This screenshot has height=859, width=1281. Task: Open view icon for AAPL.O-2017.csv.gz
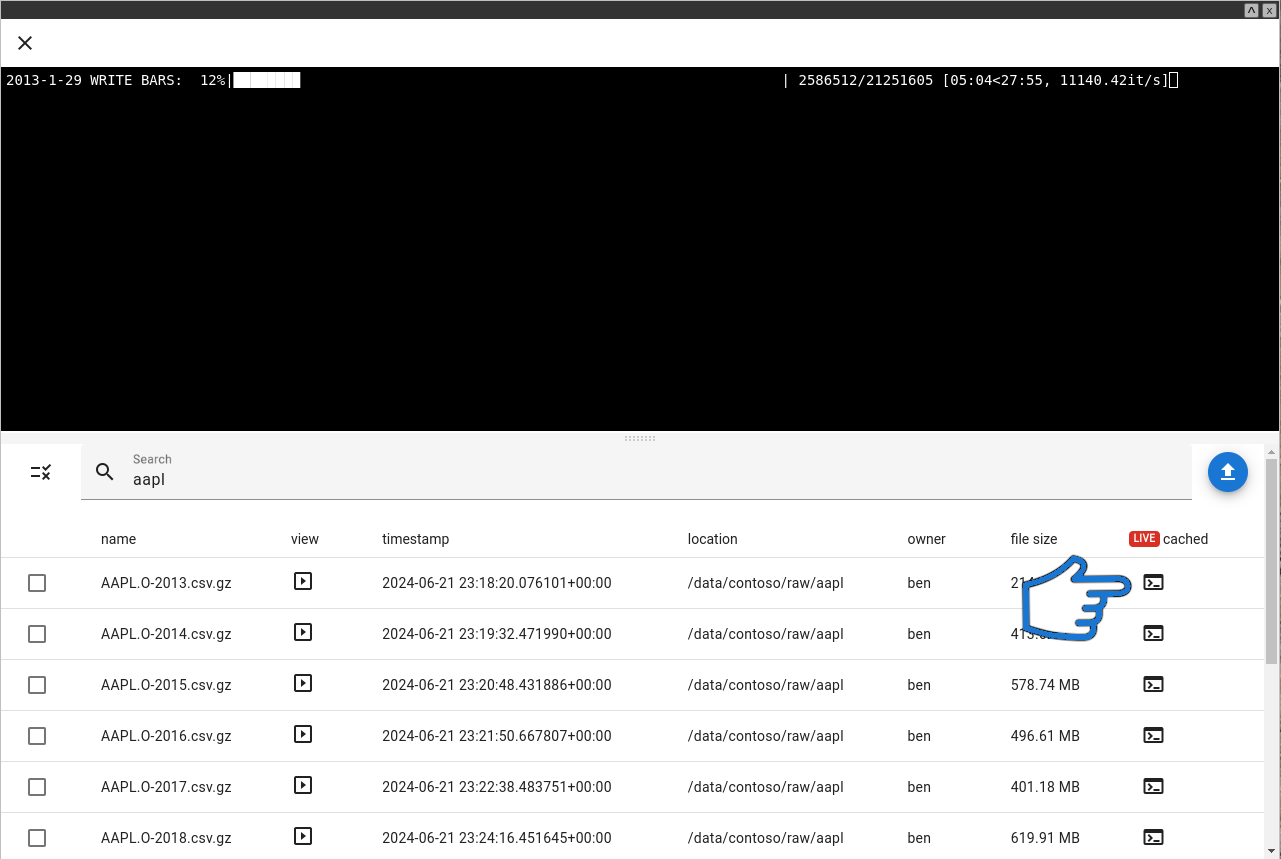pos(303,786)
